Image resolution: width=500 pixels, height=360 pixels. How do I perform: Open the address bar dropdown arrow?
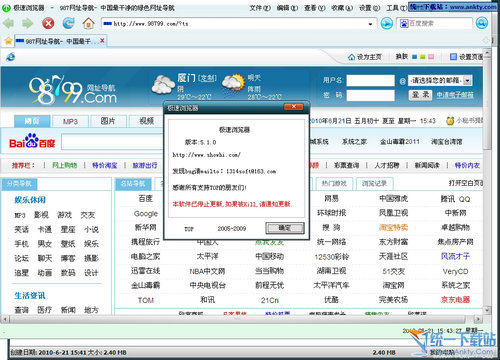point(370,24)
